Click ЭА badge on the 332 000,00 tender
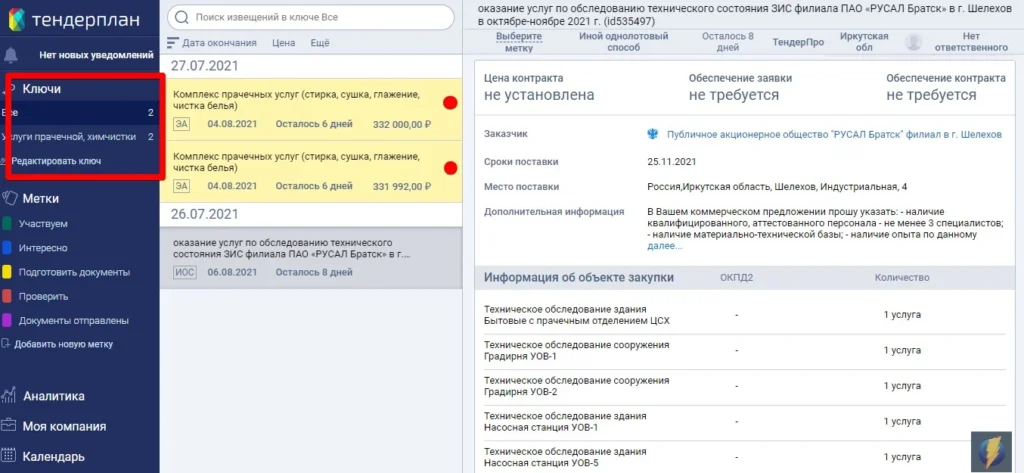Image resolution: width=1024 pixels, height=473 pixels. pyautogui.click(x=182, y=123)
